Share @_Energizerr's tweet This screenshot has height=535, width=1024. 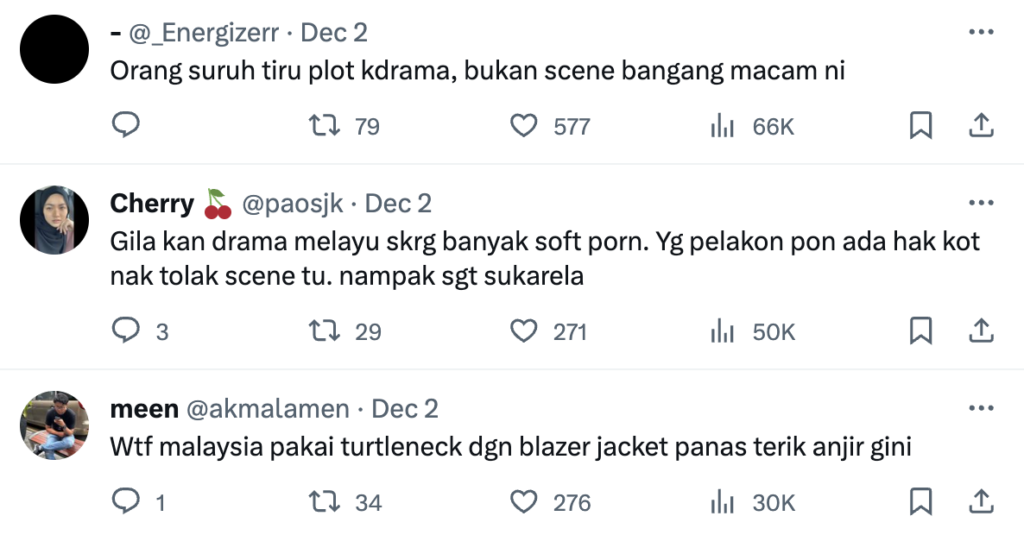tap(982, 125)
